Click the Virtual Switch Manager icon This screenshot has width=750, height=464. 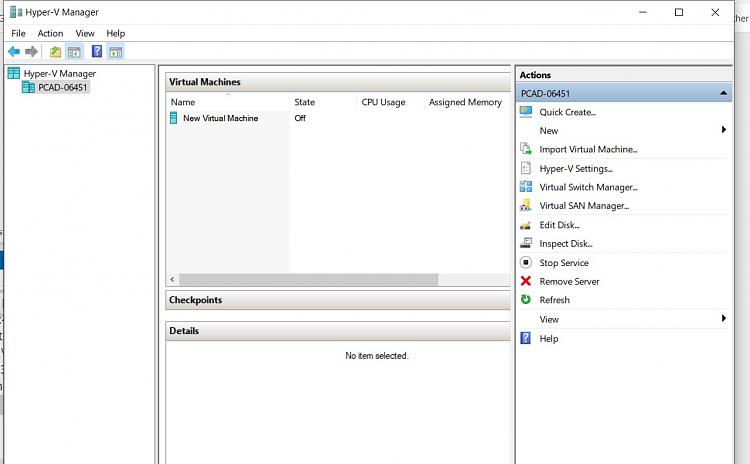pyautogui.click(x=526, y=187)
